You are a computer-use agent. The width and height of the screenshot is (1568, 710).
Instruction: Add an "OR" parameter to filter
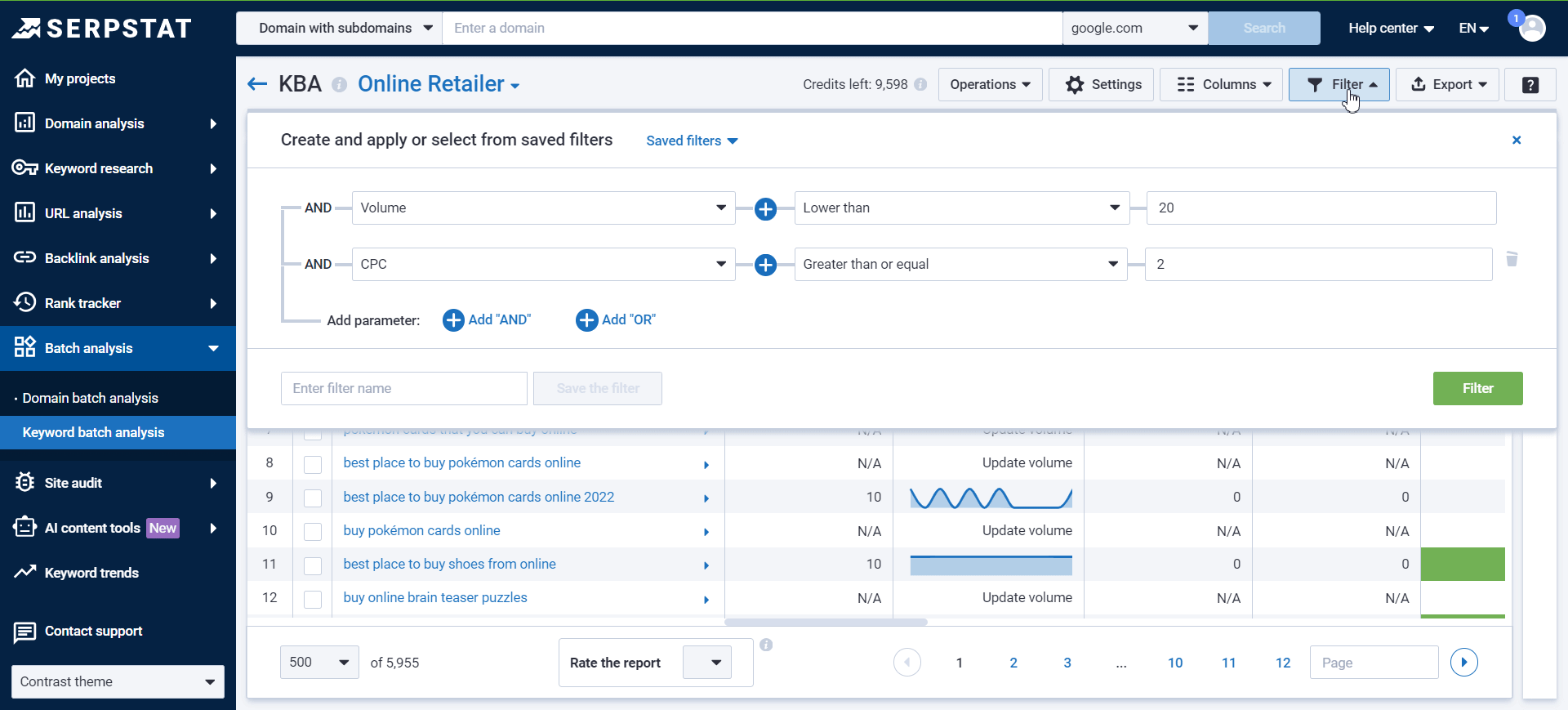pos(616,320)
